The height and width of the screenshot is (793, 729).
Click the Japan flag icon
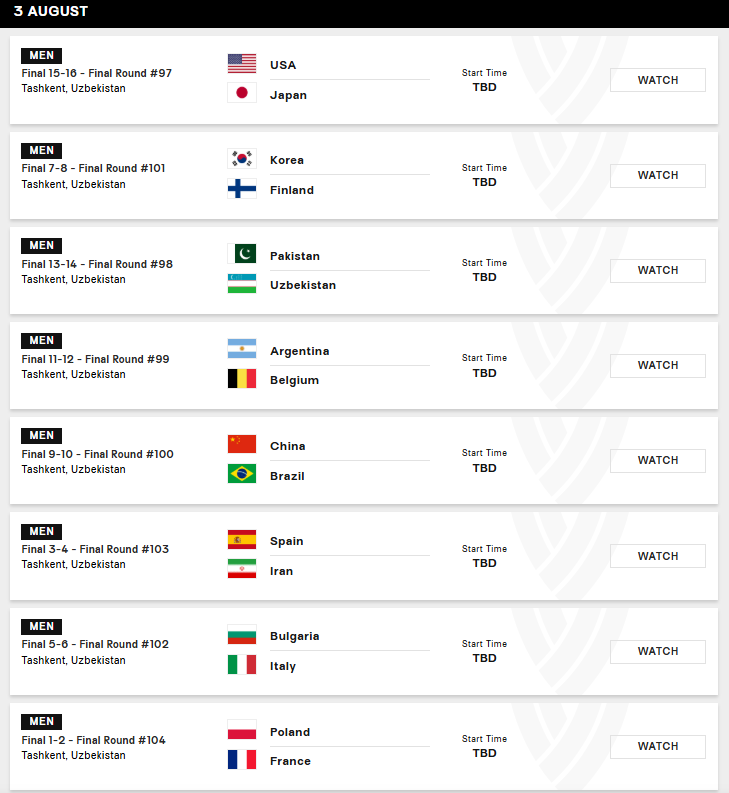tap(242, 93)
